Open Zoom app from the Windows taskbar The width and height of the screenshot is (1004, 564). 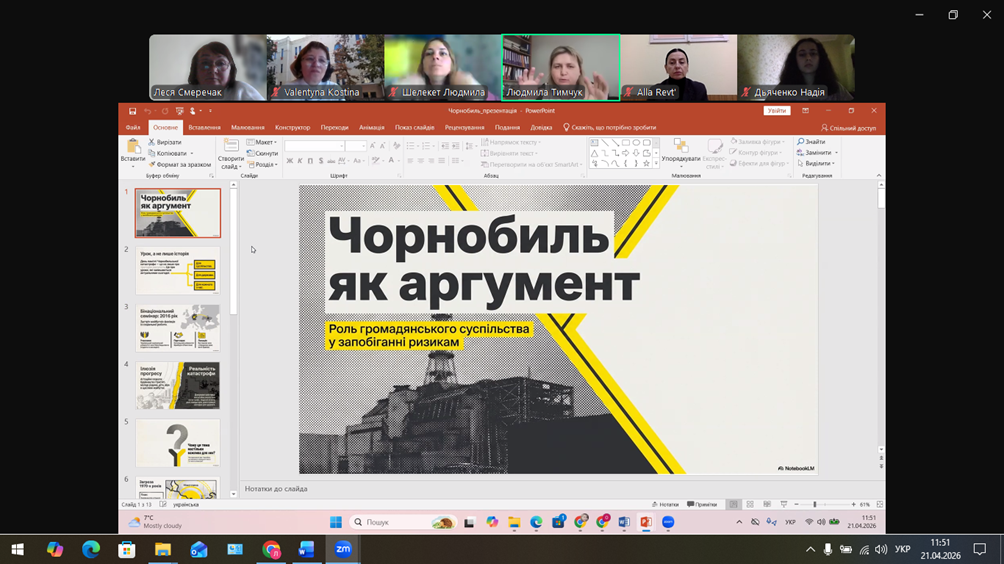click(343, 549)
